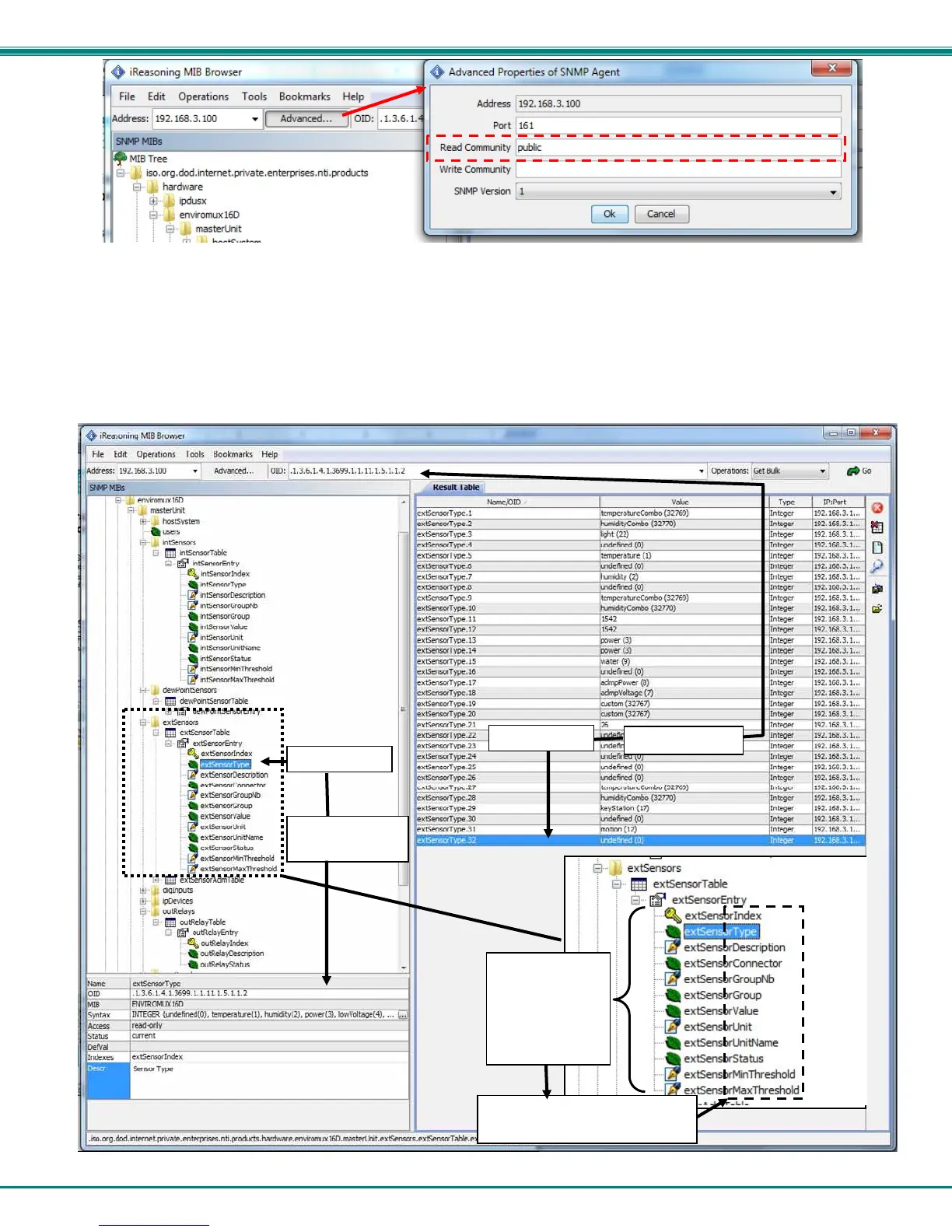Click the 'motion (12)' value cell
Image resolution: width=952 pixels, height=1232 pixels.
click(683, 829)
